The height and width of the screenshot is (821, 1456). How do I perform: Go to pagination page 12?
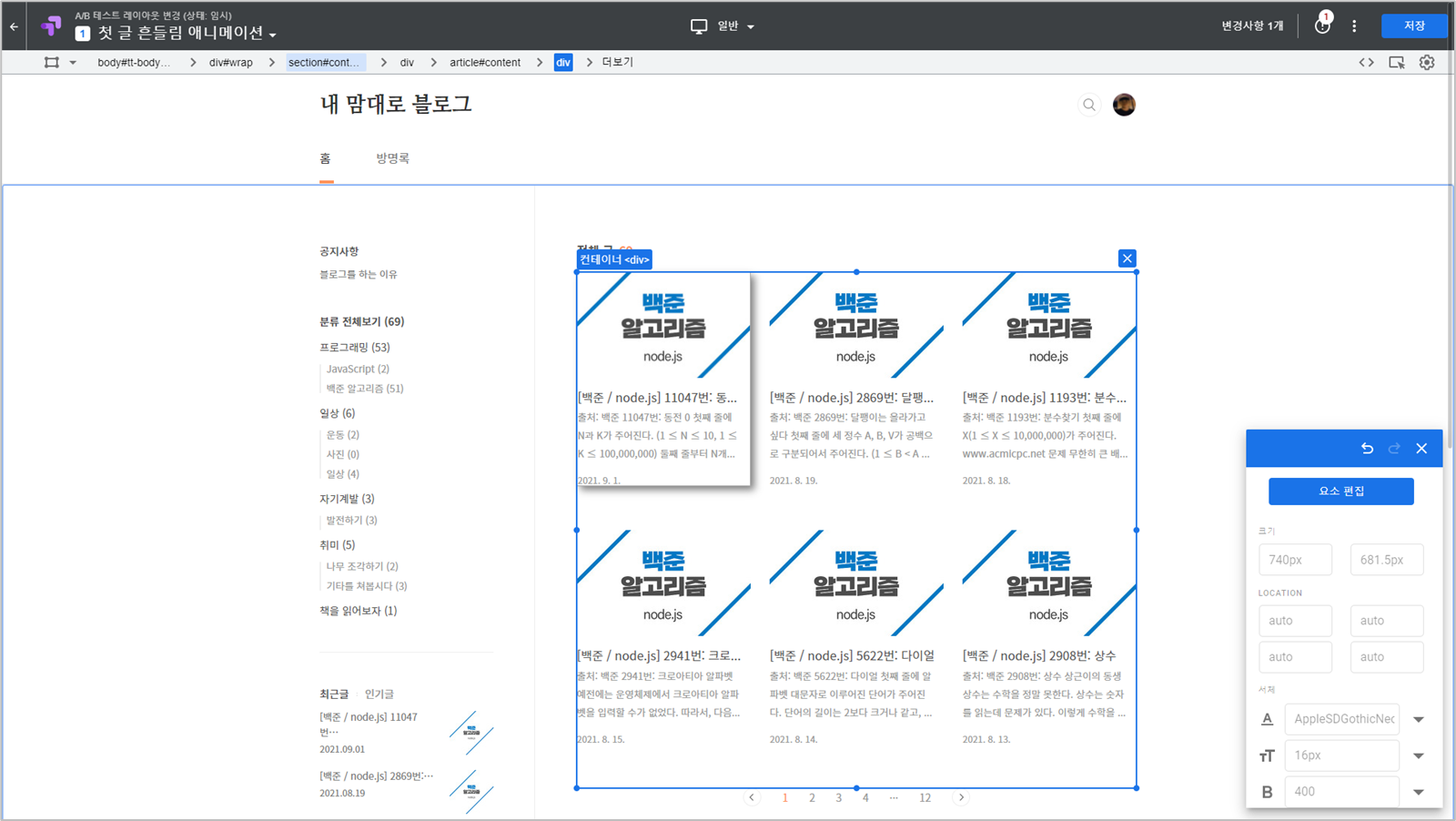(925, 797)
